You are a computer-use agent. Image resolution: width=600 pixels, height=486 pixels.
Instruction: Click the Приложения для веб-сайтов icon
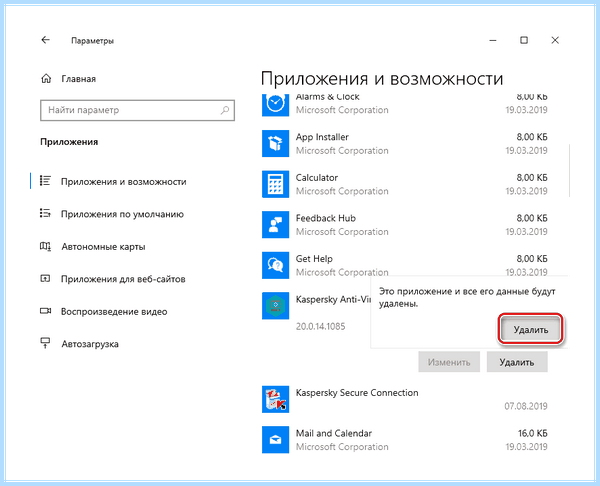(45, 279)
